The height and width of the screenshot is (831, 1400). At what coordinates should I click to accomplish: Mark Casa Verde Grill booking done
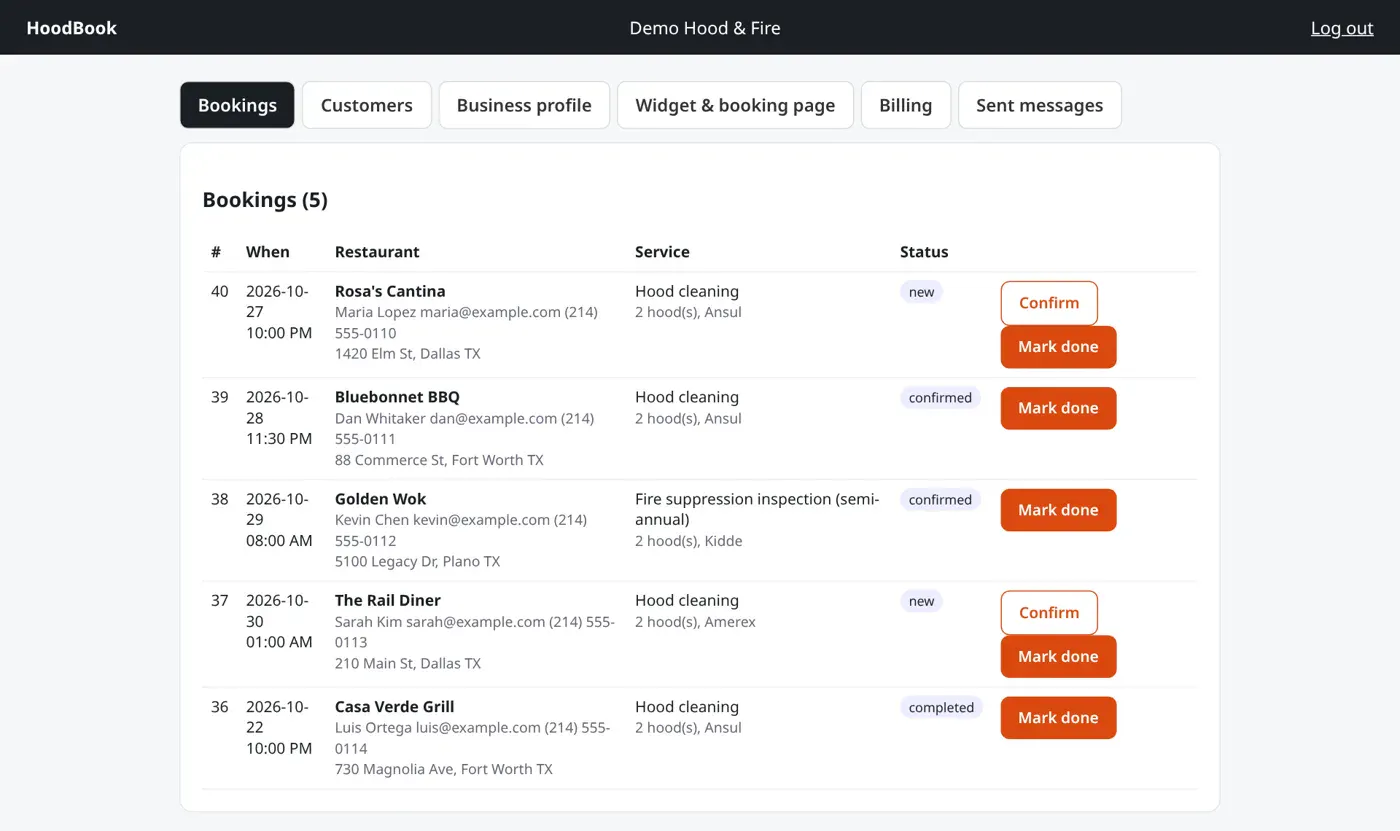[1058, 718]
